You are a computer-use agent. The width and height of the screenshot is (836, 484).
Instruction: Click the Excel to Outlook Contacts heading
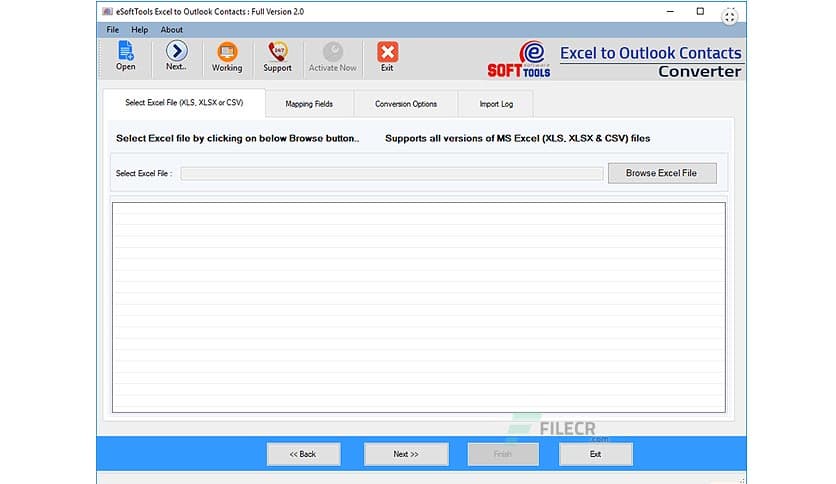point(650,53)
